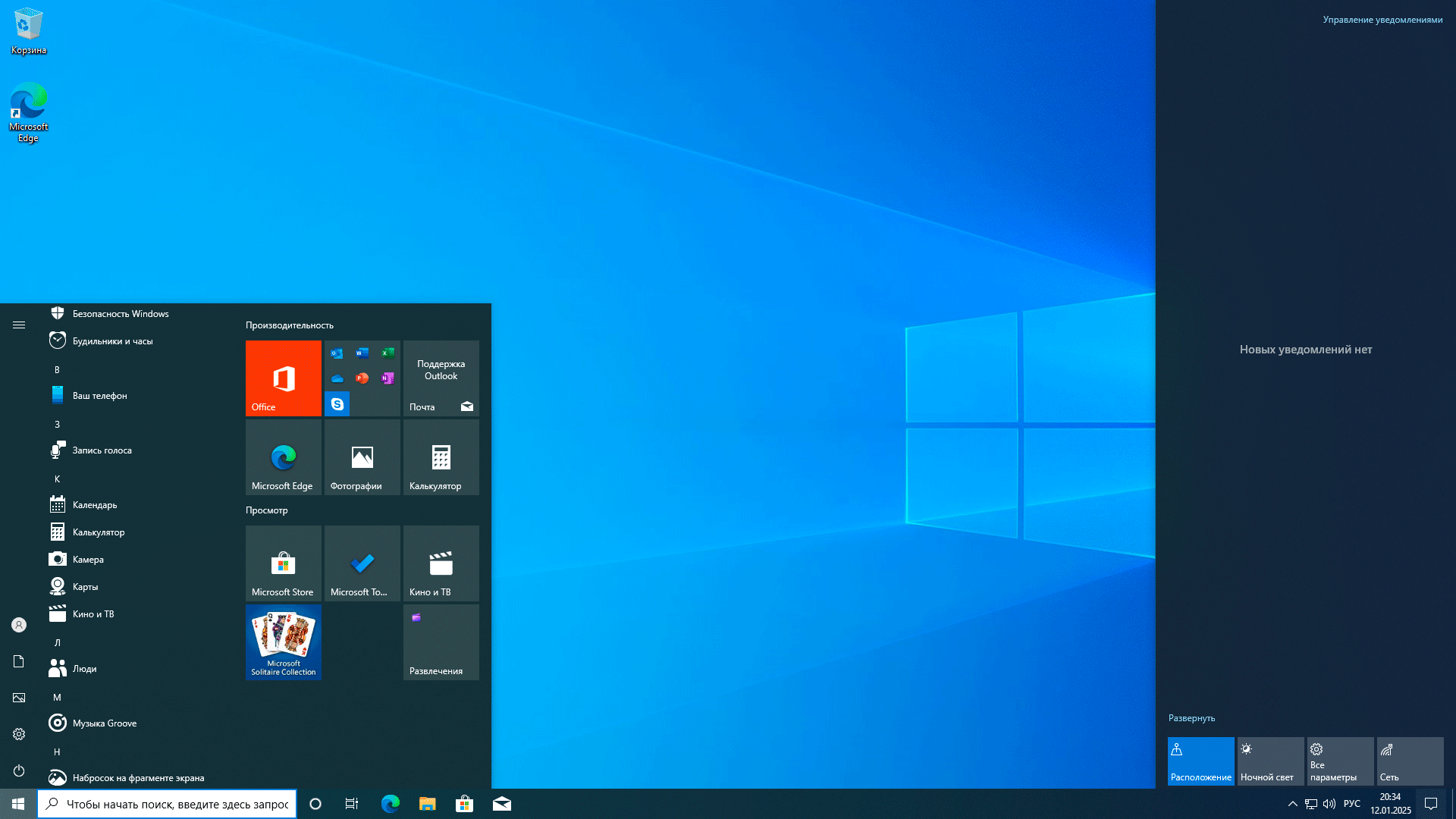Show hidden icons in the system tray
Image resolution: width=1456 pixels, height=819 pixels.
[1292, 804]
